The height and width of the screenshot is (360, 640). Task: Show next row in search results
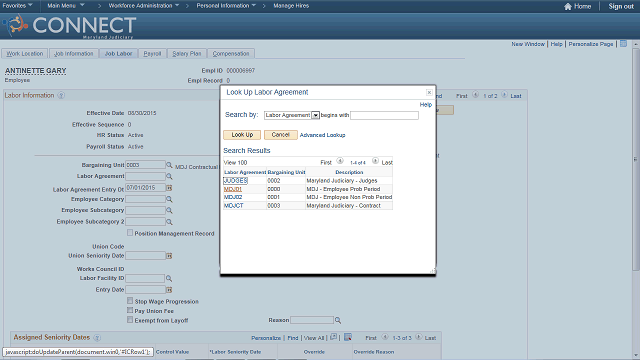click(375, 161)
